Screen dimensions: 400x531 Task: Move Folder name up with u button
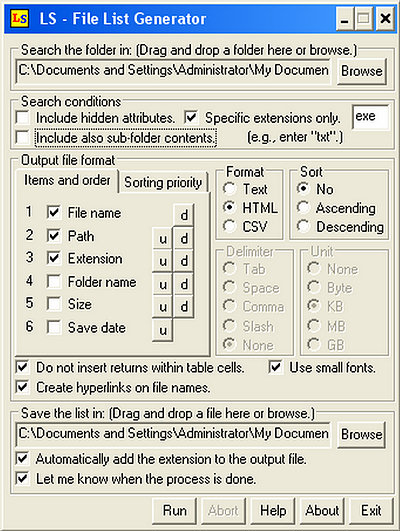coord(163,284)
